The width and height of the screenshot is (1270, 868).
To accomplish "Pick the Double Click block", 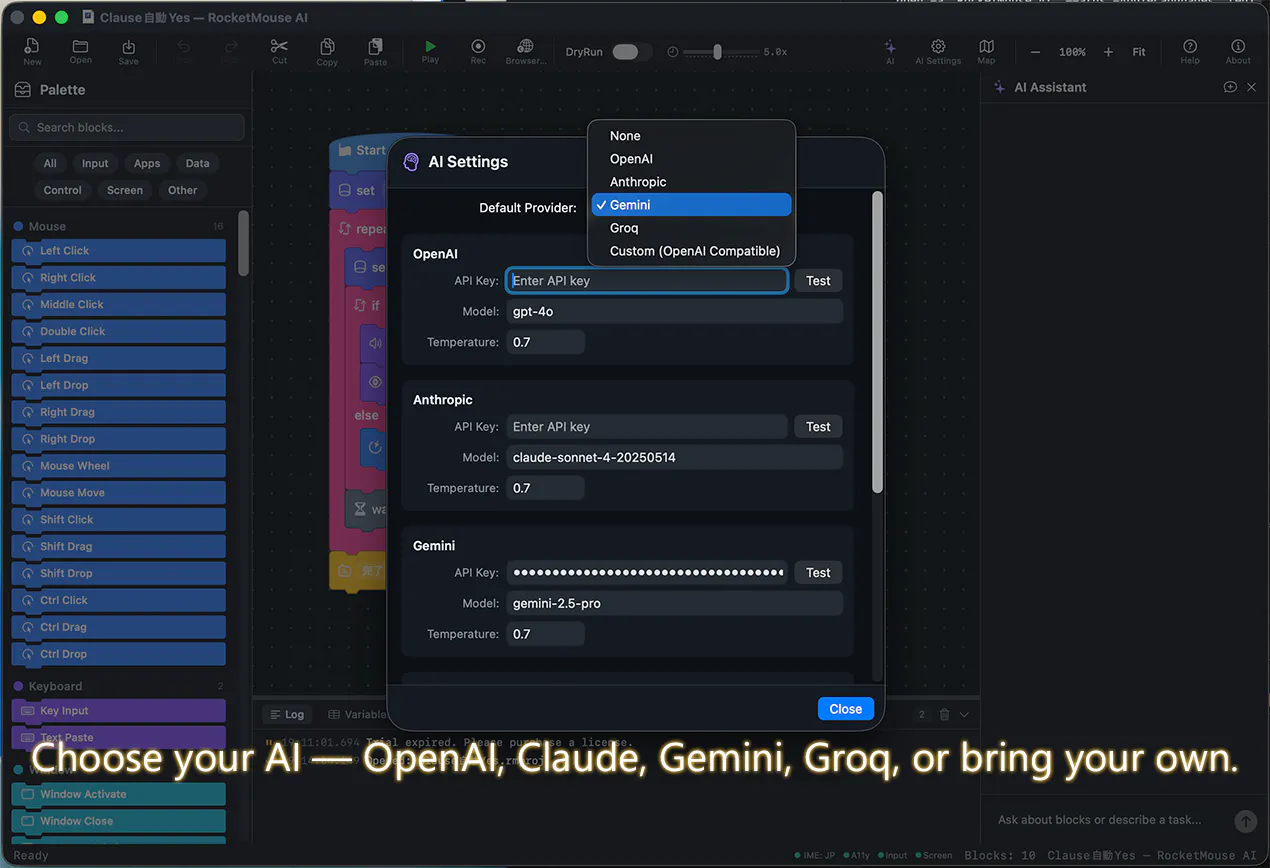I will 118,331.
